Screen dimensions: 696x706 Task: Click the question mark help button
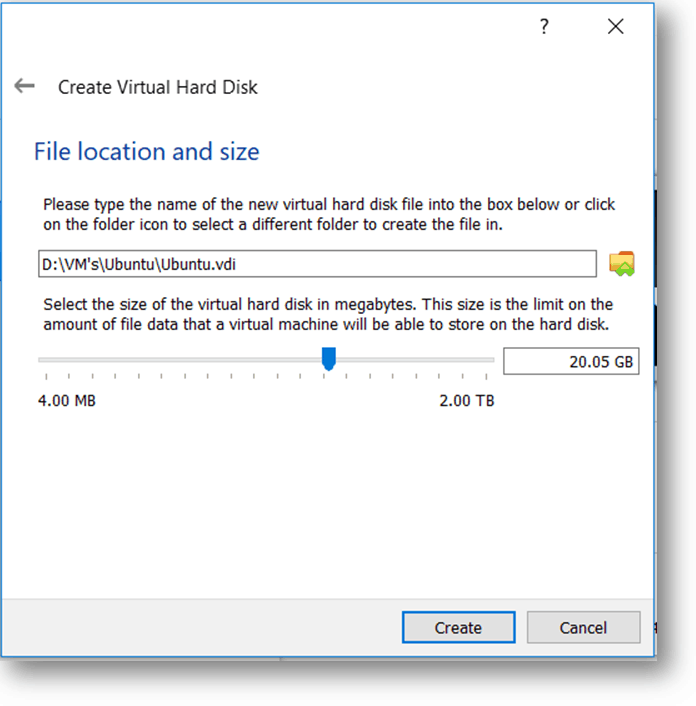coord(544,27)
